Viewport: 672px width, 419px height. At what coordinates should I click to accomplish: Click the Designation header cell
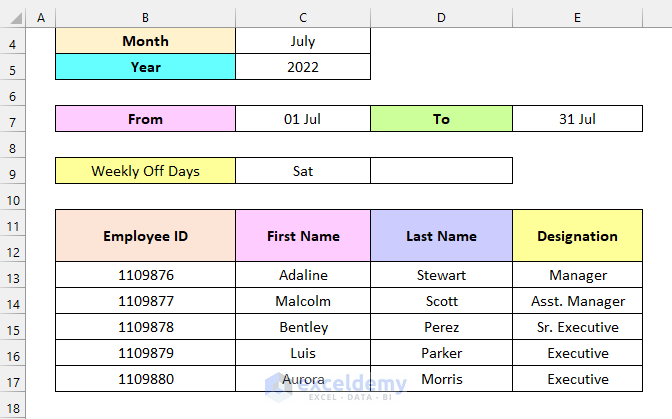tap(577, 236)
